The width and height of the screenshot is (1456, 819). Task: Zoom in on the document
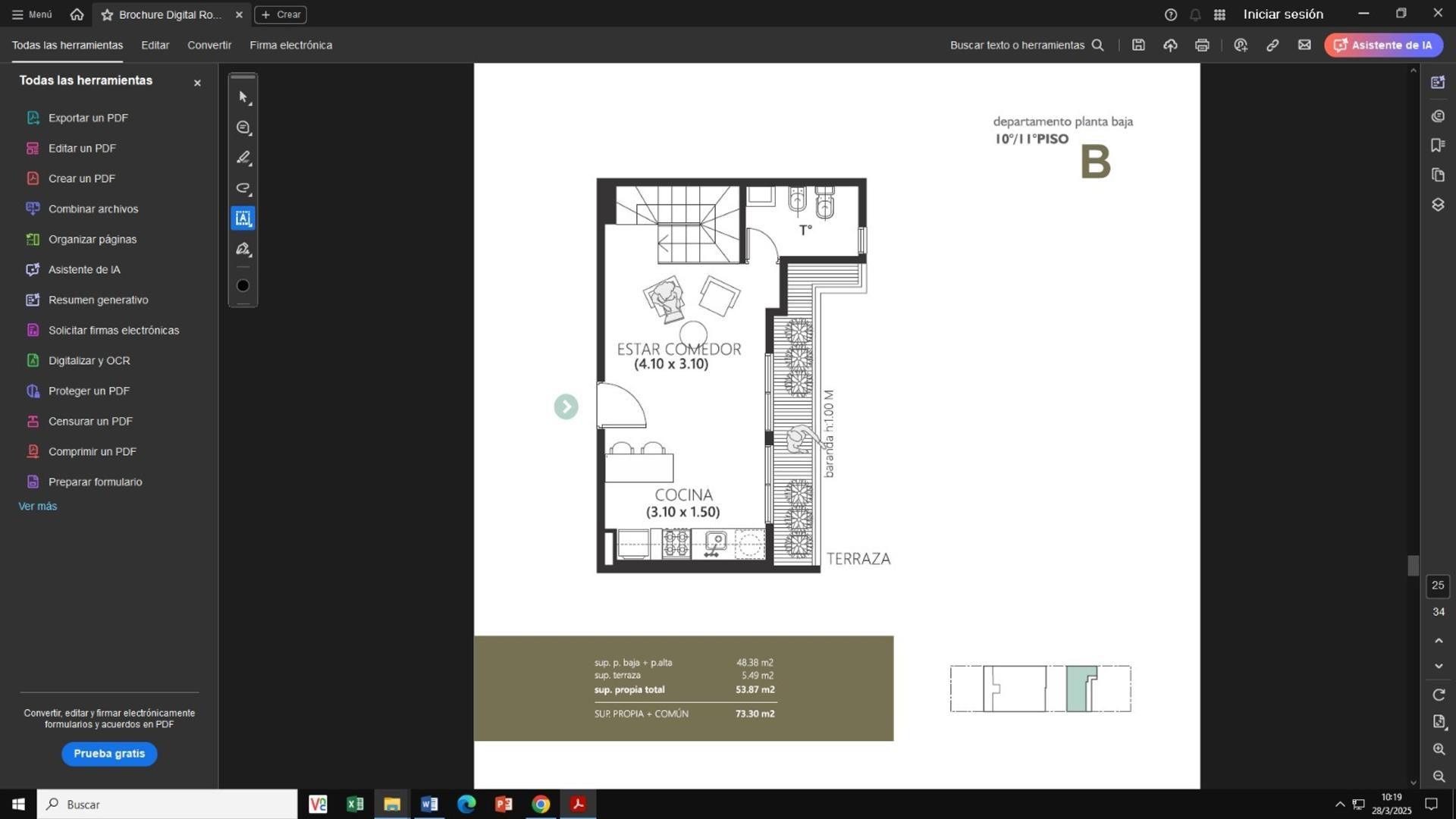[x=1439, y=749]
